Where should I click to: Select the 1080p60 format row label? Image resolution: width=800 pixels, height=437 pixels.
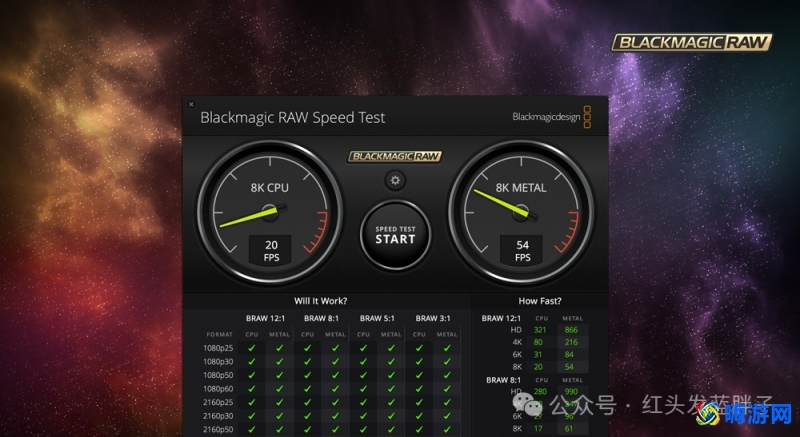click(x=218, y=389)
